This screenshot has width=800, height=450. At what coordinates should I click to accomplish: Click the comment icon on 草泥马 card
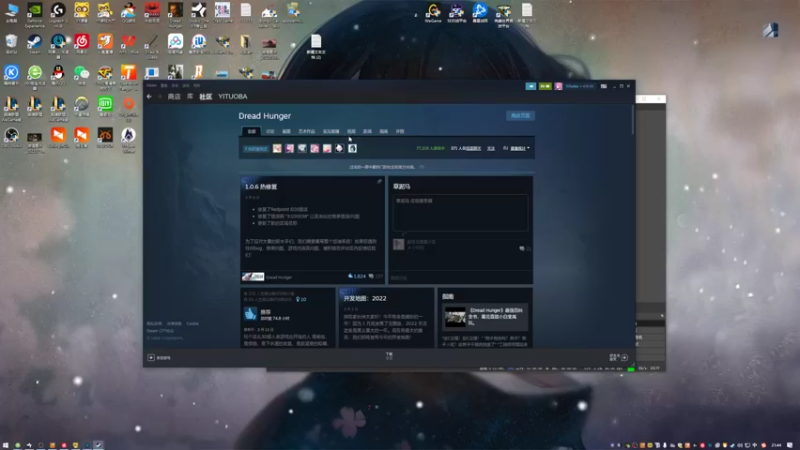tap(522, 248)
